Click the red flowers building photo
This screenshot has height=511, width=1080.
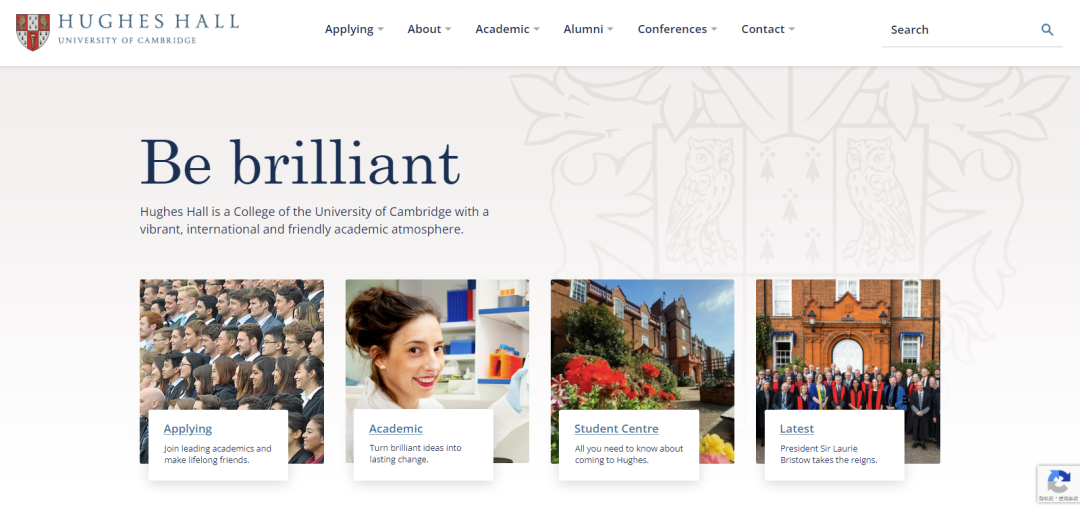tap(643, 344)
